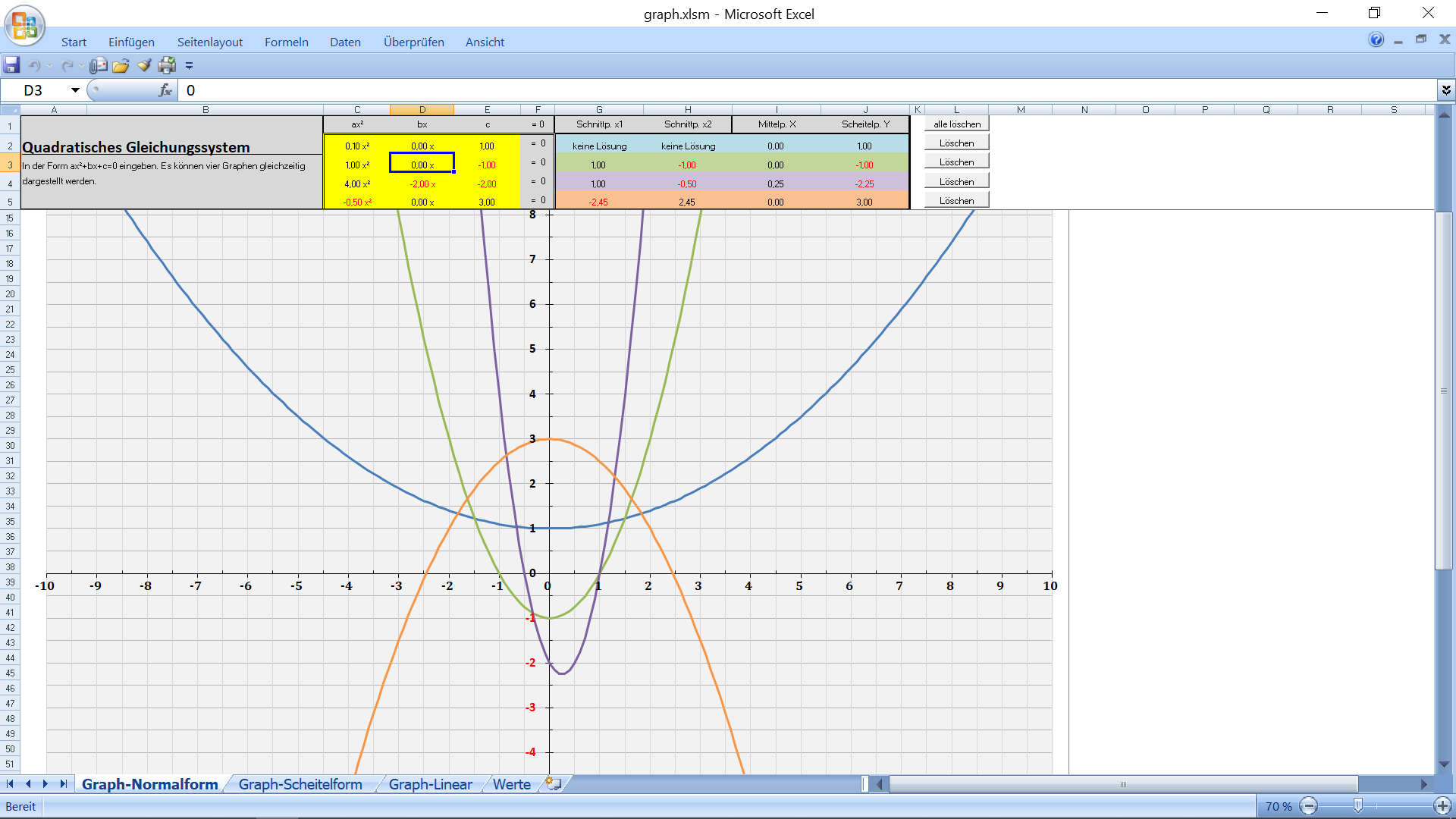Open Customize Quick Access Toolbar dropdown
The height and width of the screenshot is (819, 1456).
pos(190,65)
